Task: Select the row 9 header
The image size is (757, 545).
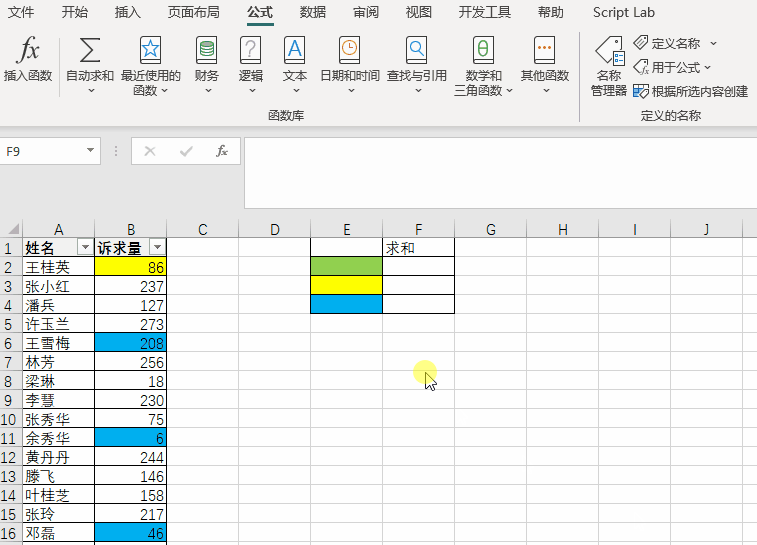Action: point(11,400)
